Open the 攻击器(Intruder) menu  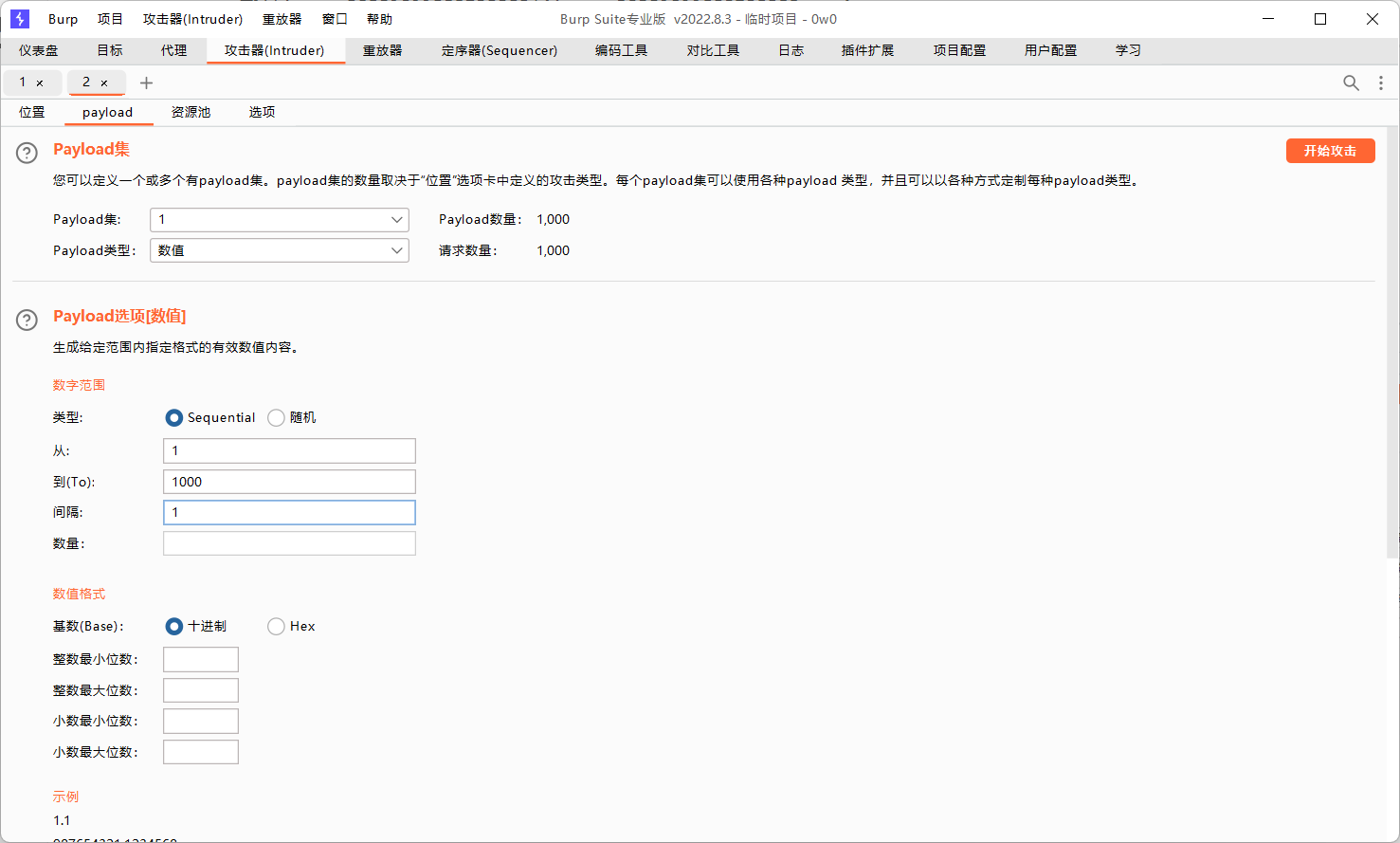[192, 19]
